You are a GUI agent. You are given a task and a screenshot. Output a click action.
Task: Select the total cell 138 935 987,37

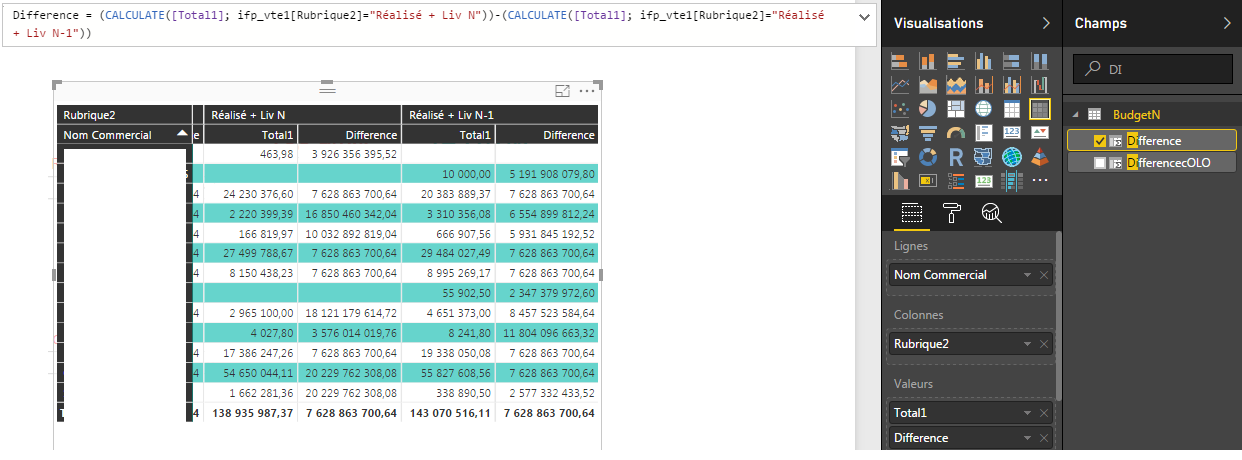pos(251,412)
